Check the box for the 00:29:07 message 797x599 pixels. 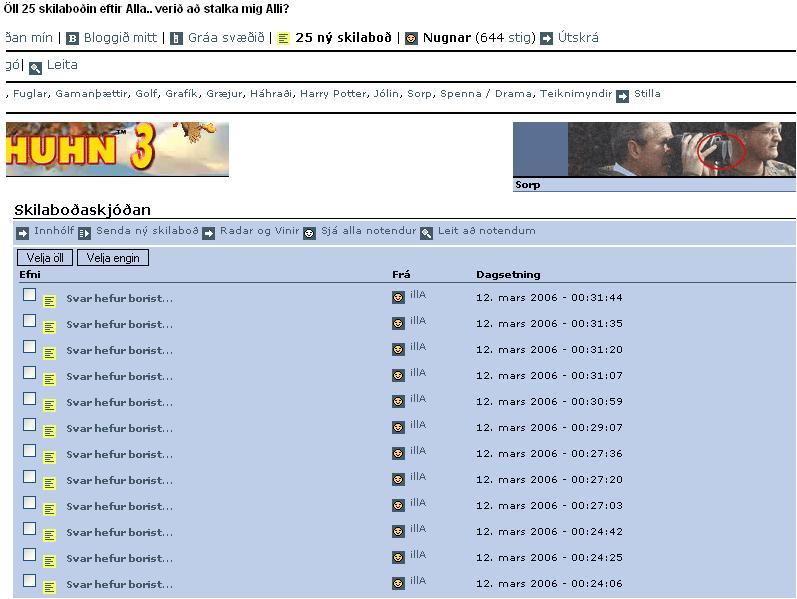click(29, 425)
